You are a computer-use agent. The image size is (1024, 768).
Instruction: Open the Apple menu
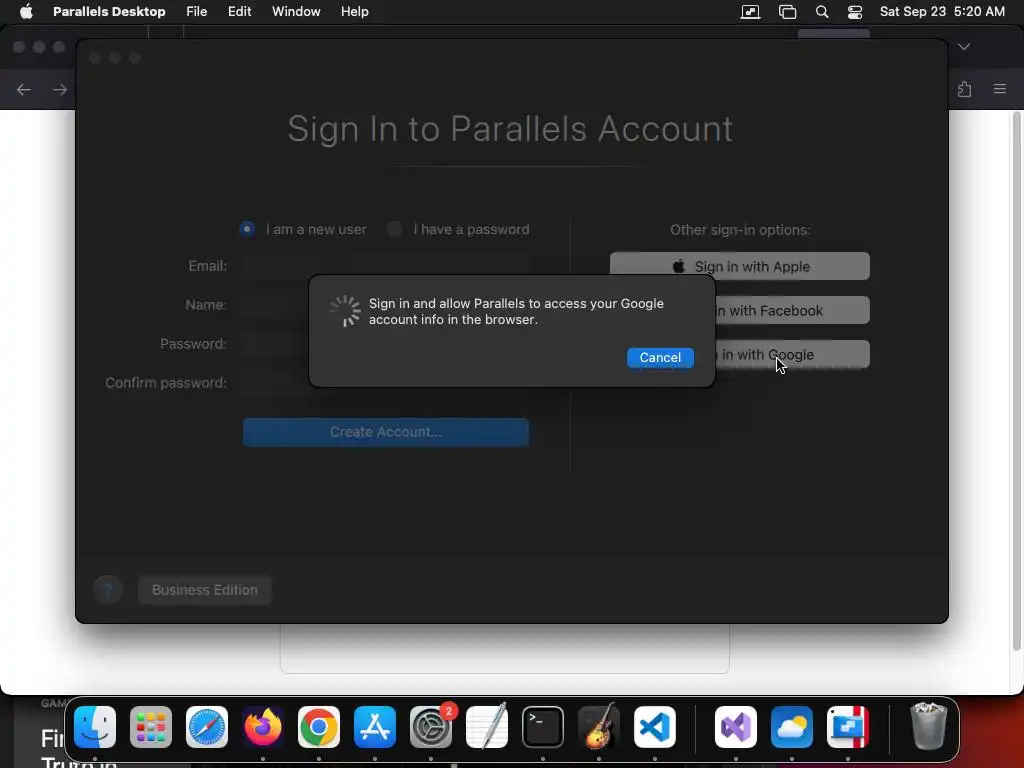click(26, 12)
